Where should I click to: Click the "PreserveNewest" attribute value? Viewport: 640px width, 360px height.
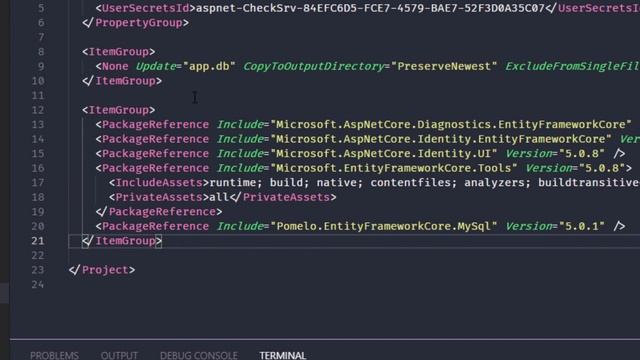click(444, 66)
